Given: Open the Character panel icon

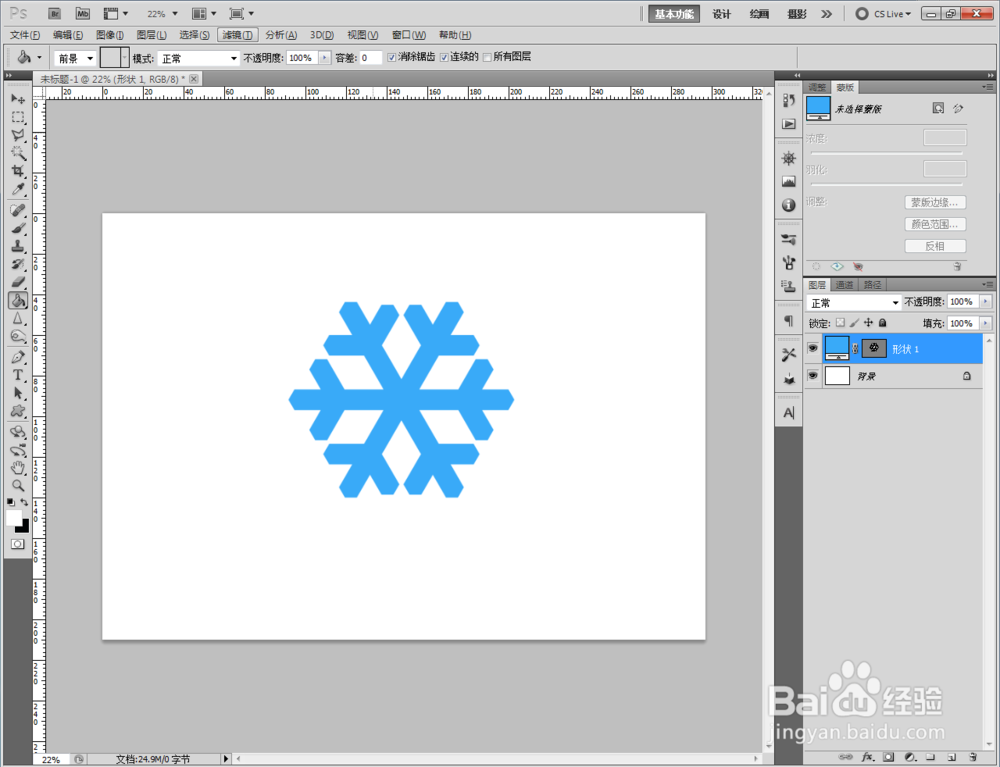Looking at the screenshot, I should 789,413.
